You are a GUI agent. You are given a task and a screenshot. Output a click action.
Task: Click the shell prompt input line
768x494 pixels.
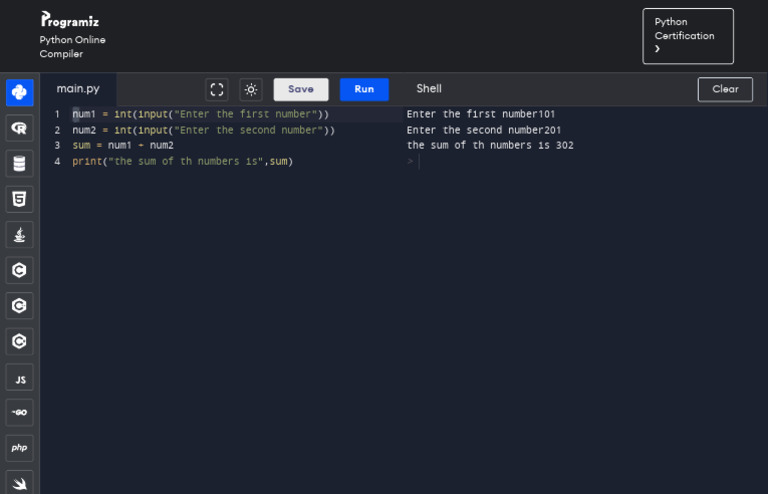point(583,162)
